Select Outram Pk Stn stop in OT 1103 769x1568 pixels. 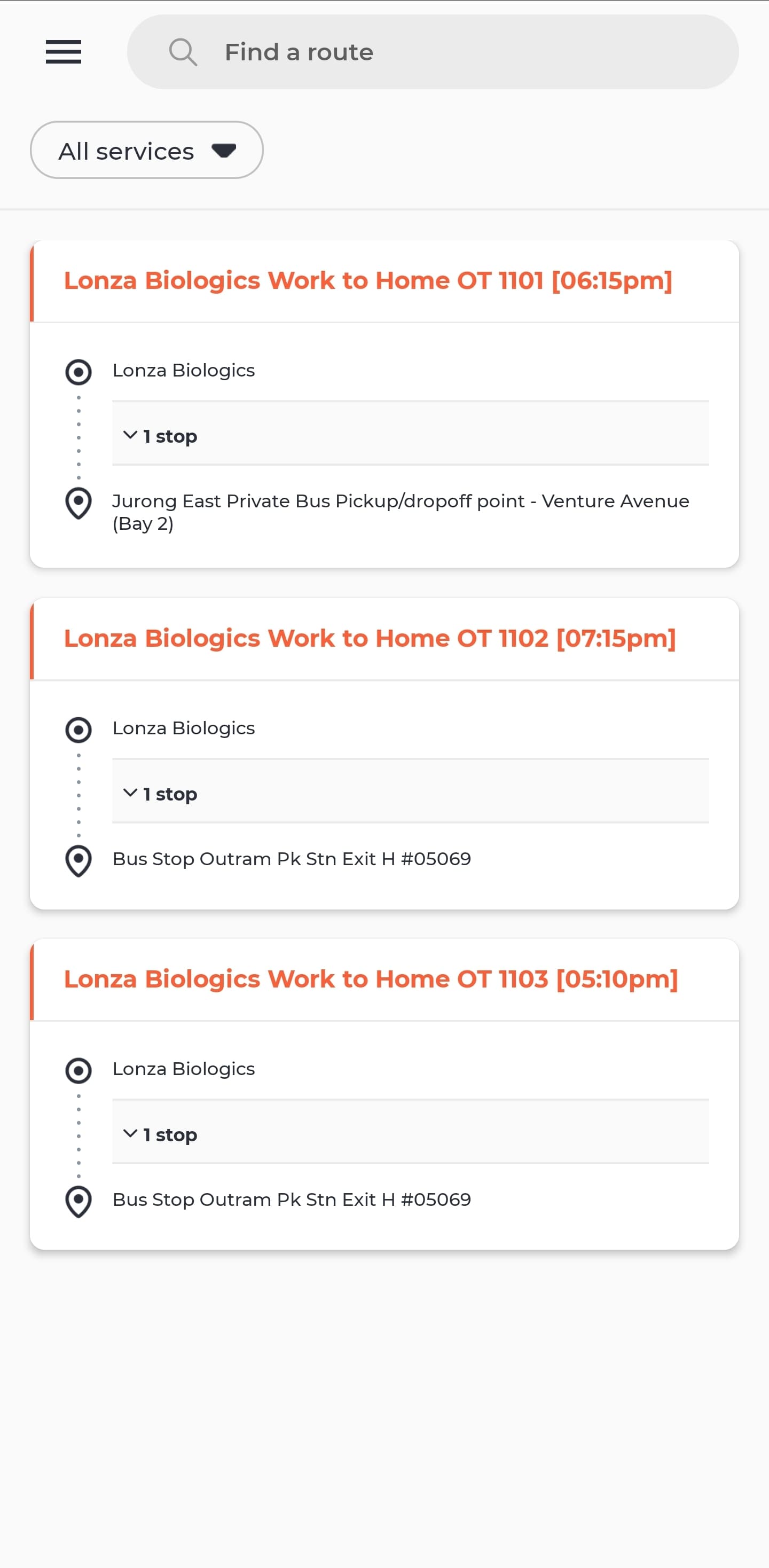click(292, 1199)
